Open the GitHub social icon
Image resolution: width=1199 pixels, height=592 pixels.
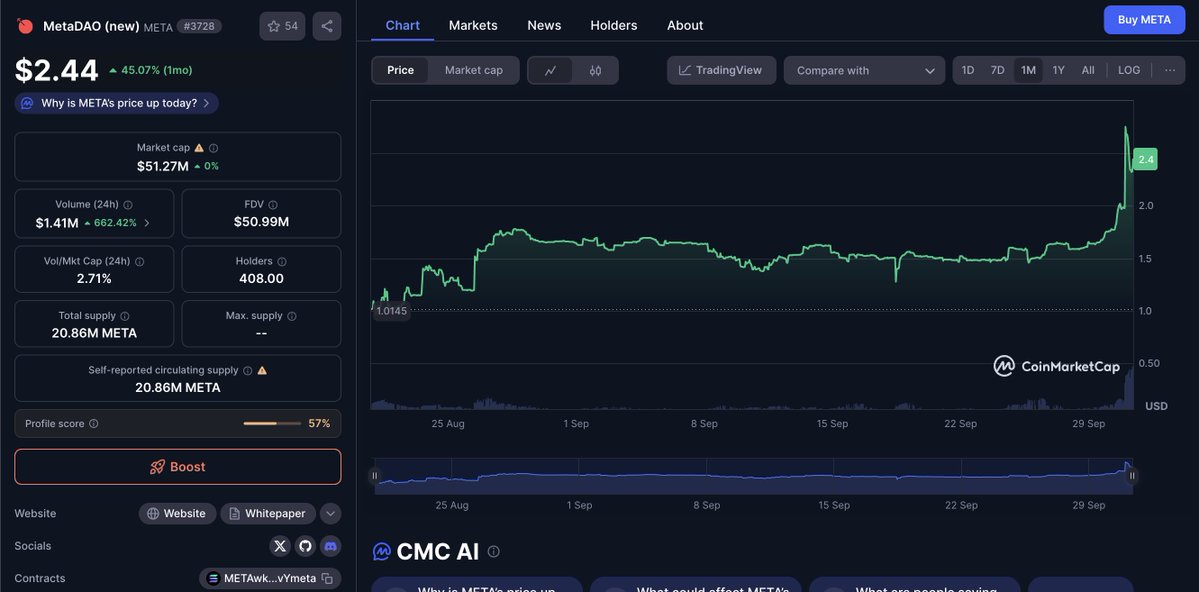coord(305,546)
